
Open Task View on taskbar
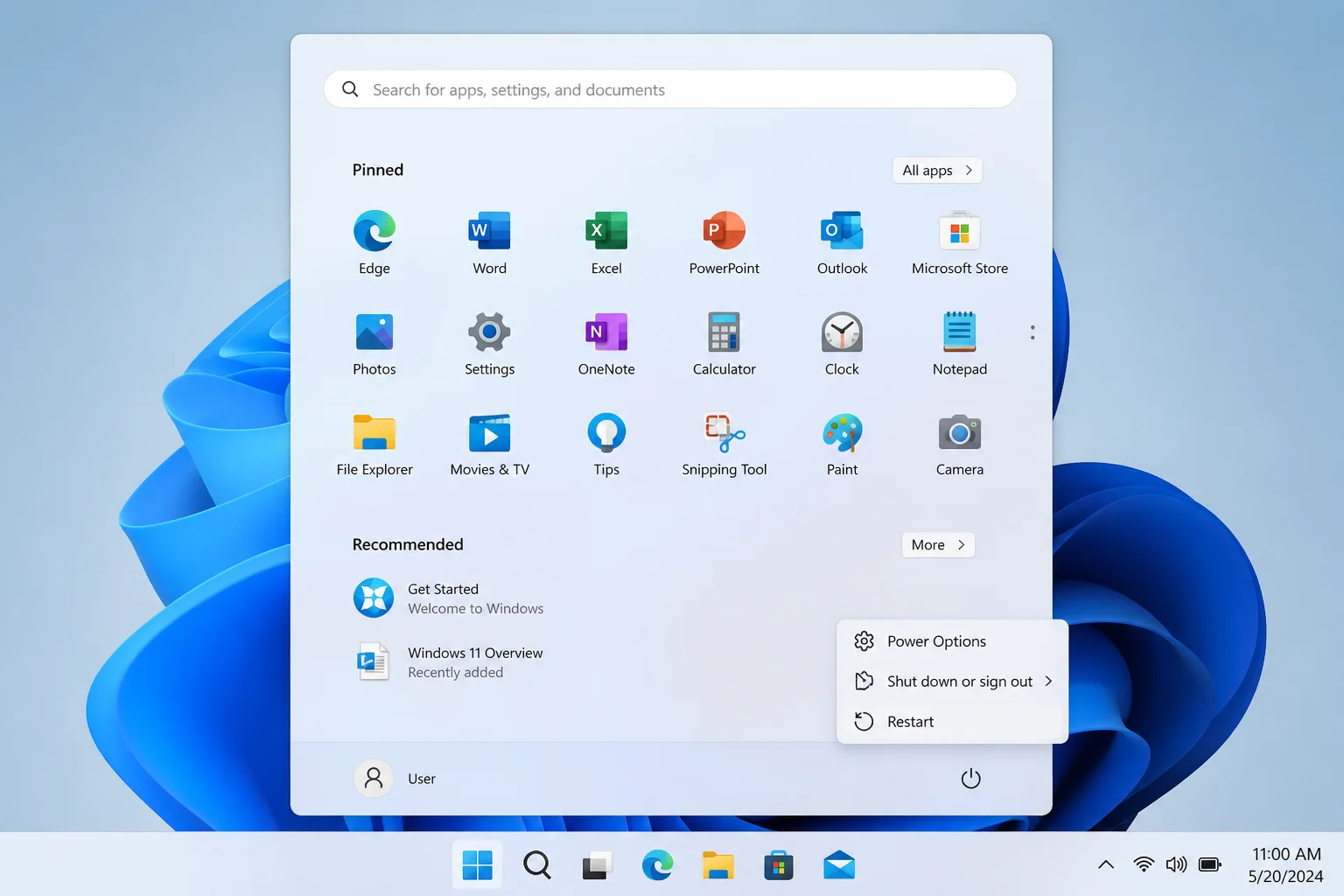[x=597, y=865]
